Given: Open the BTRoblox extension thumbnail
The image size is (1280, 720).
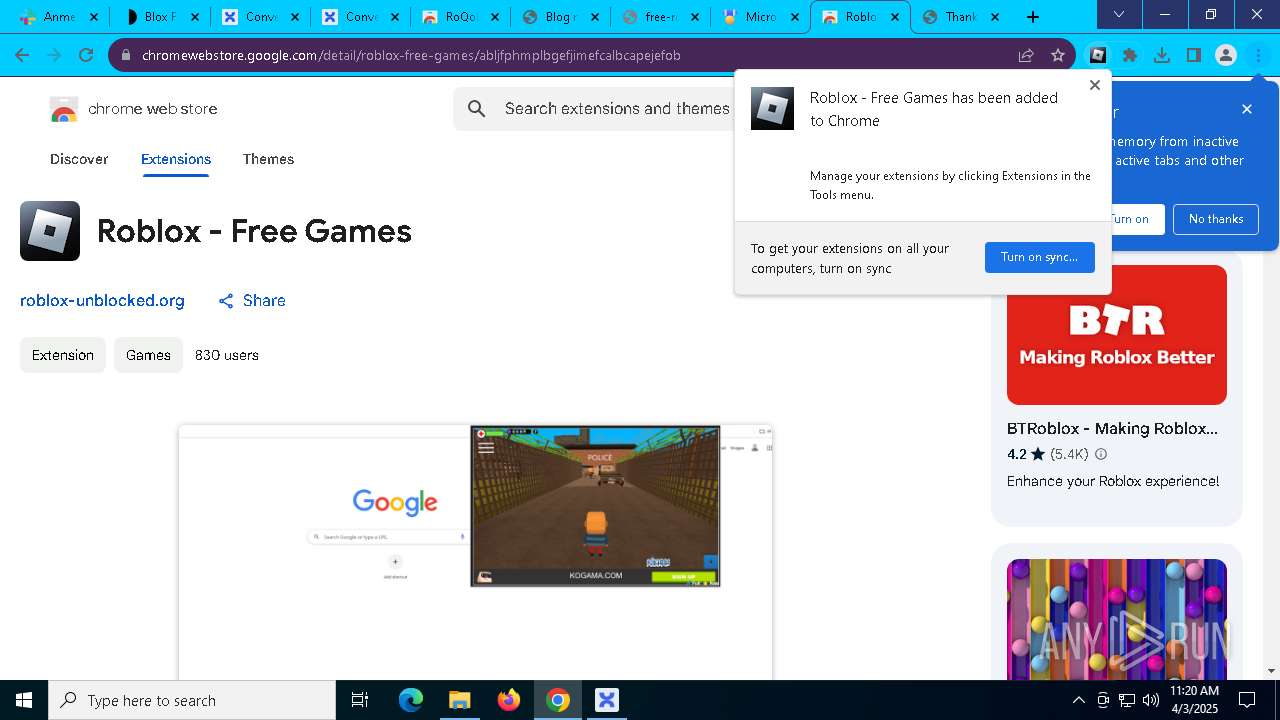Looking at the screenshot, I should click(1117, 335).
